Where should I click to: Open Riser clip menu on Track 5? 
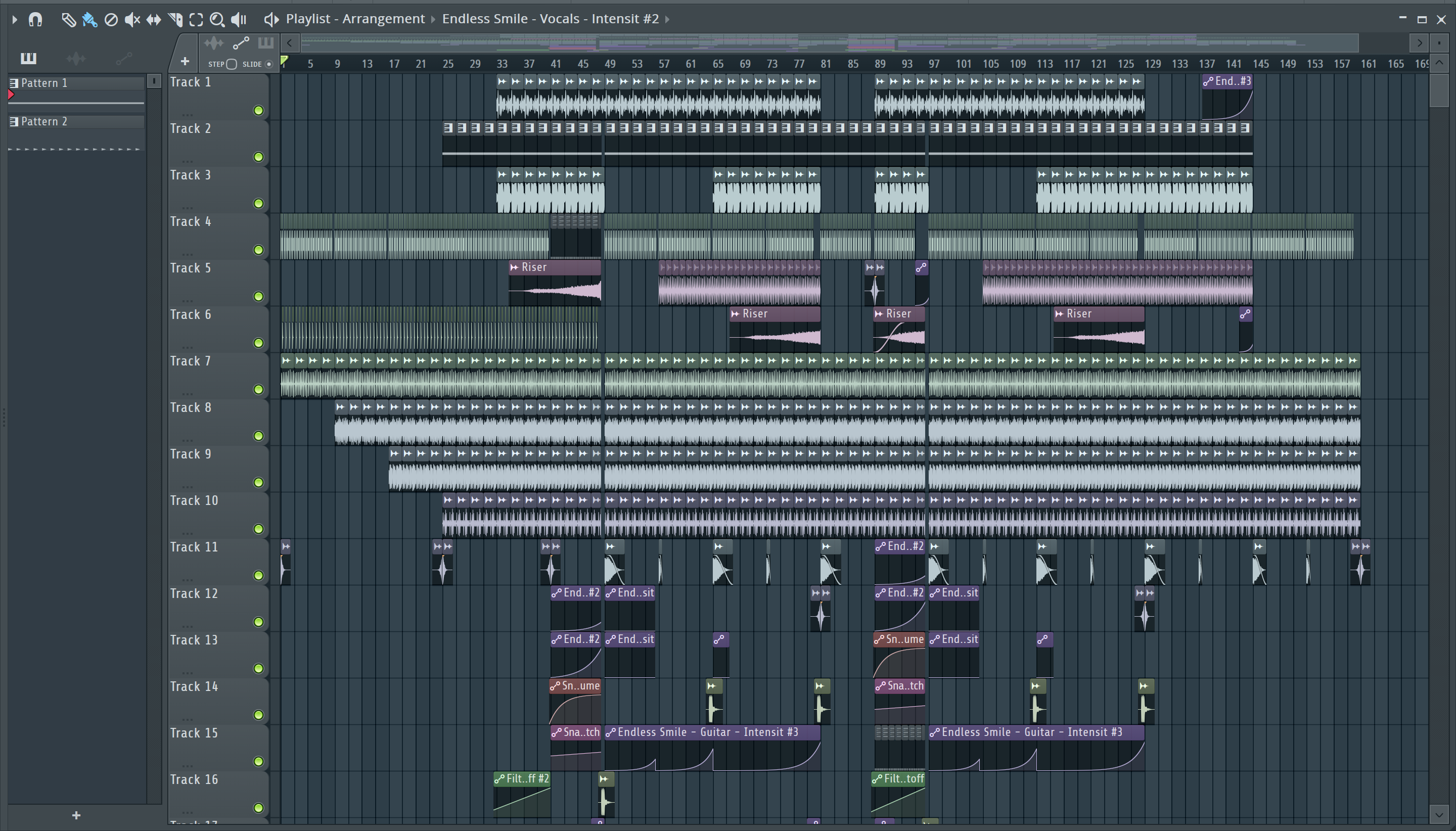pos(514,268)
